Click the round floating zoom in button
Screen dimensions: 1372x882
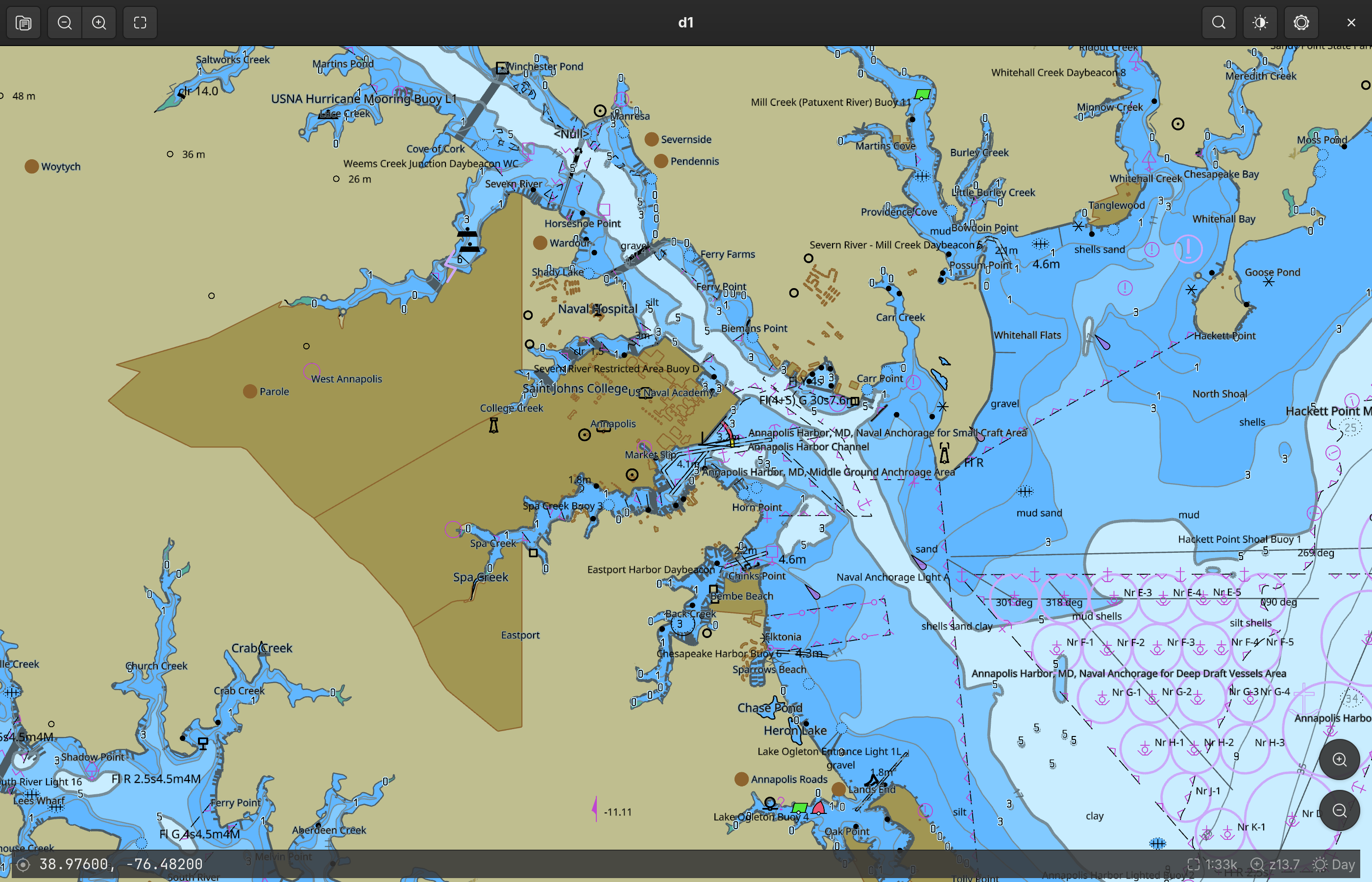pos(1339,759)
